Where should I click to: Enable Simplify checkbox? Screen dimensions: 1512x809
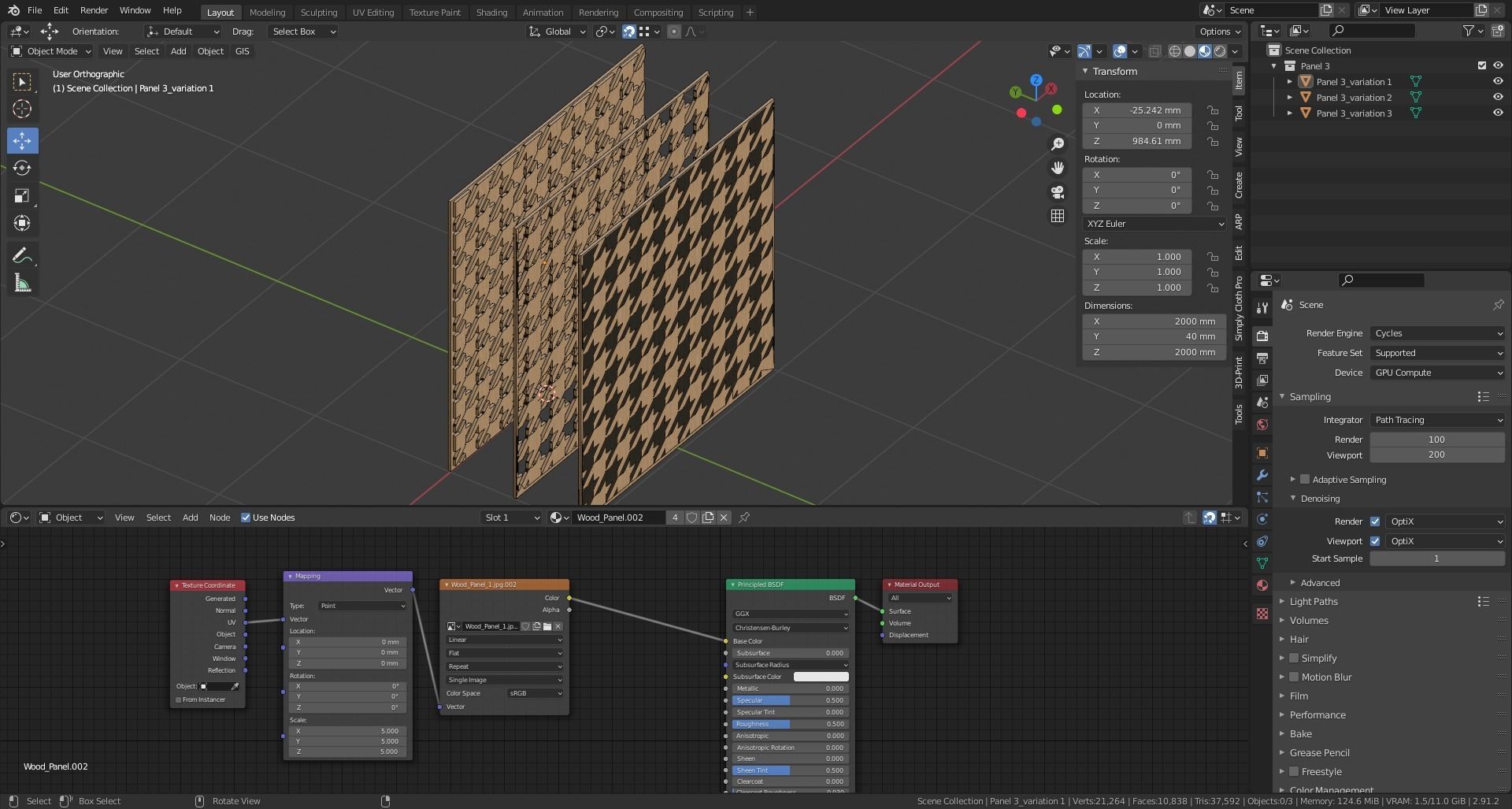(1294, 658)
